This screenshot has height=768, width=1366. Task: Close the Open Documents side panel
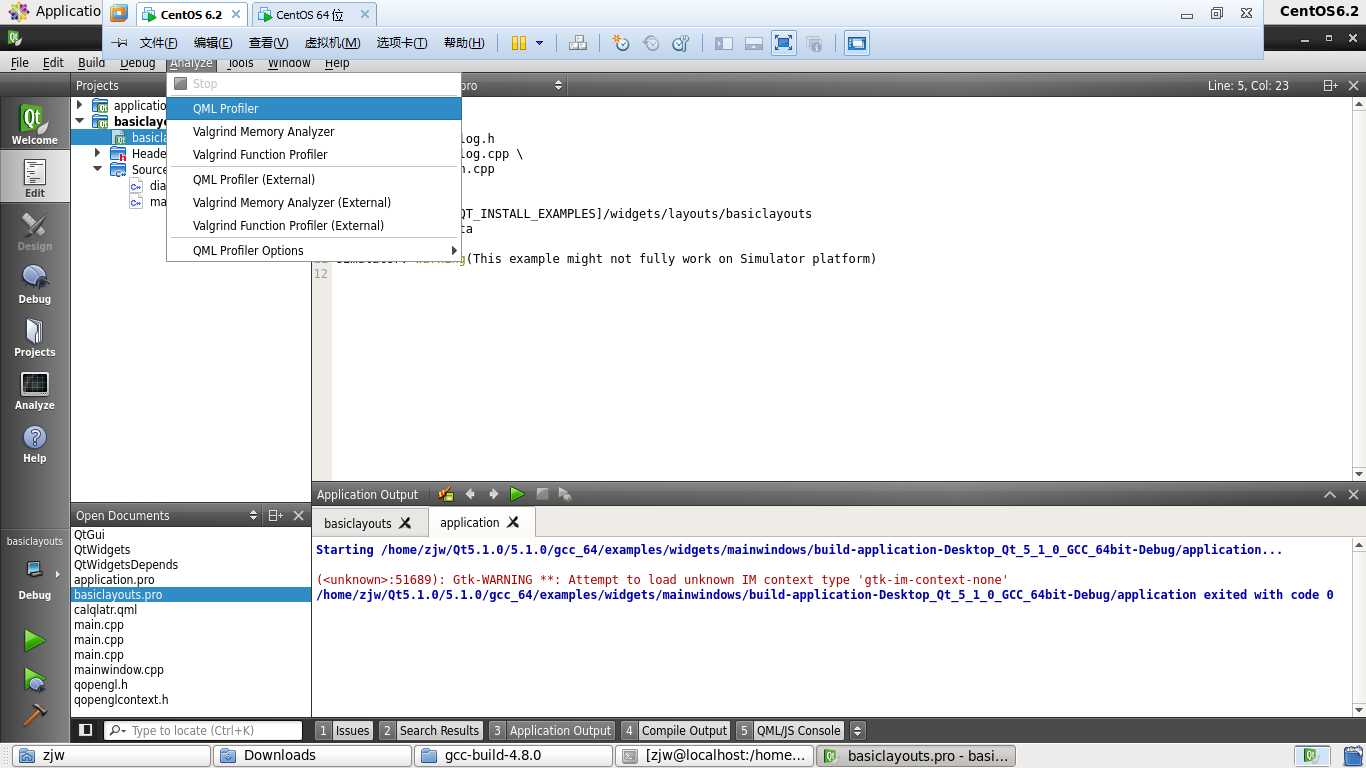point(298,515)
